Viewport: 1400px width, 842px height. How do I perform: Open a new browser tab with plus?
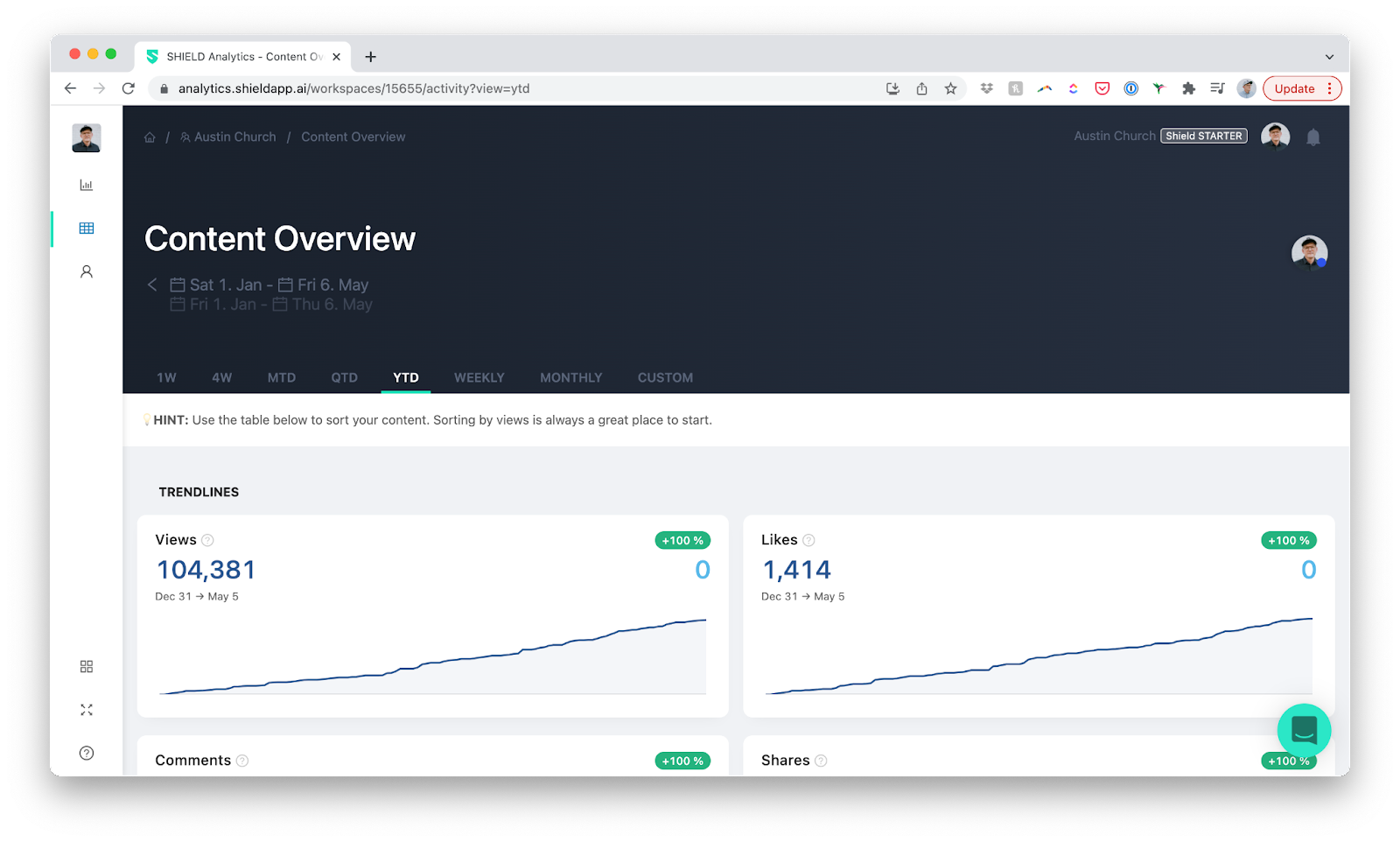371,57
